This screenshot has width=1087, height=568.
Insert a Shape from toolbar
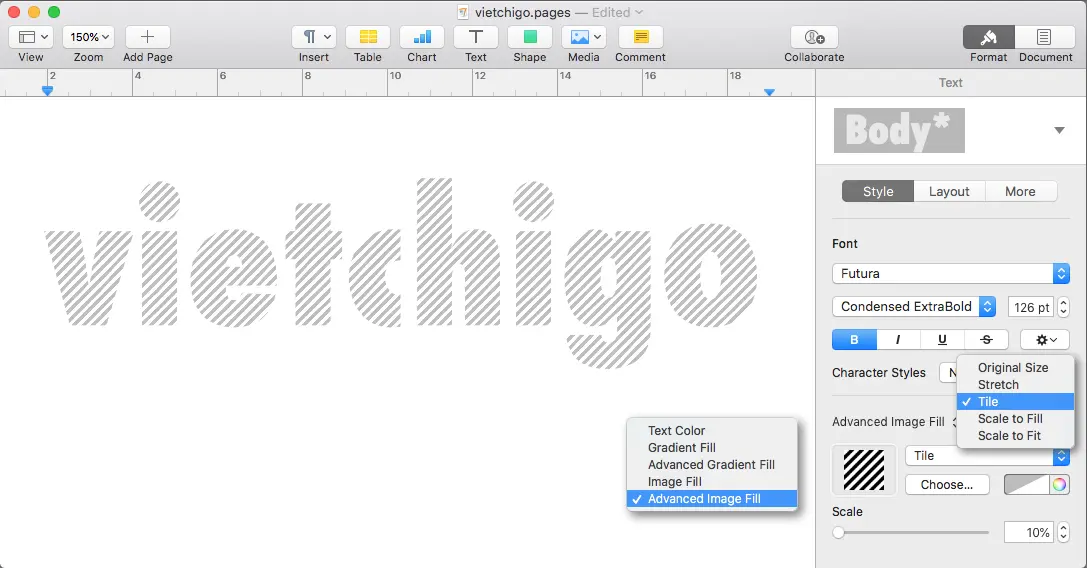pyautogui.click(x=530, y=37)
